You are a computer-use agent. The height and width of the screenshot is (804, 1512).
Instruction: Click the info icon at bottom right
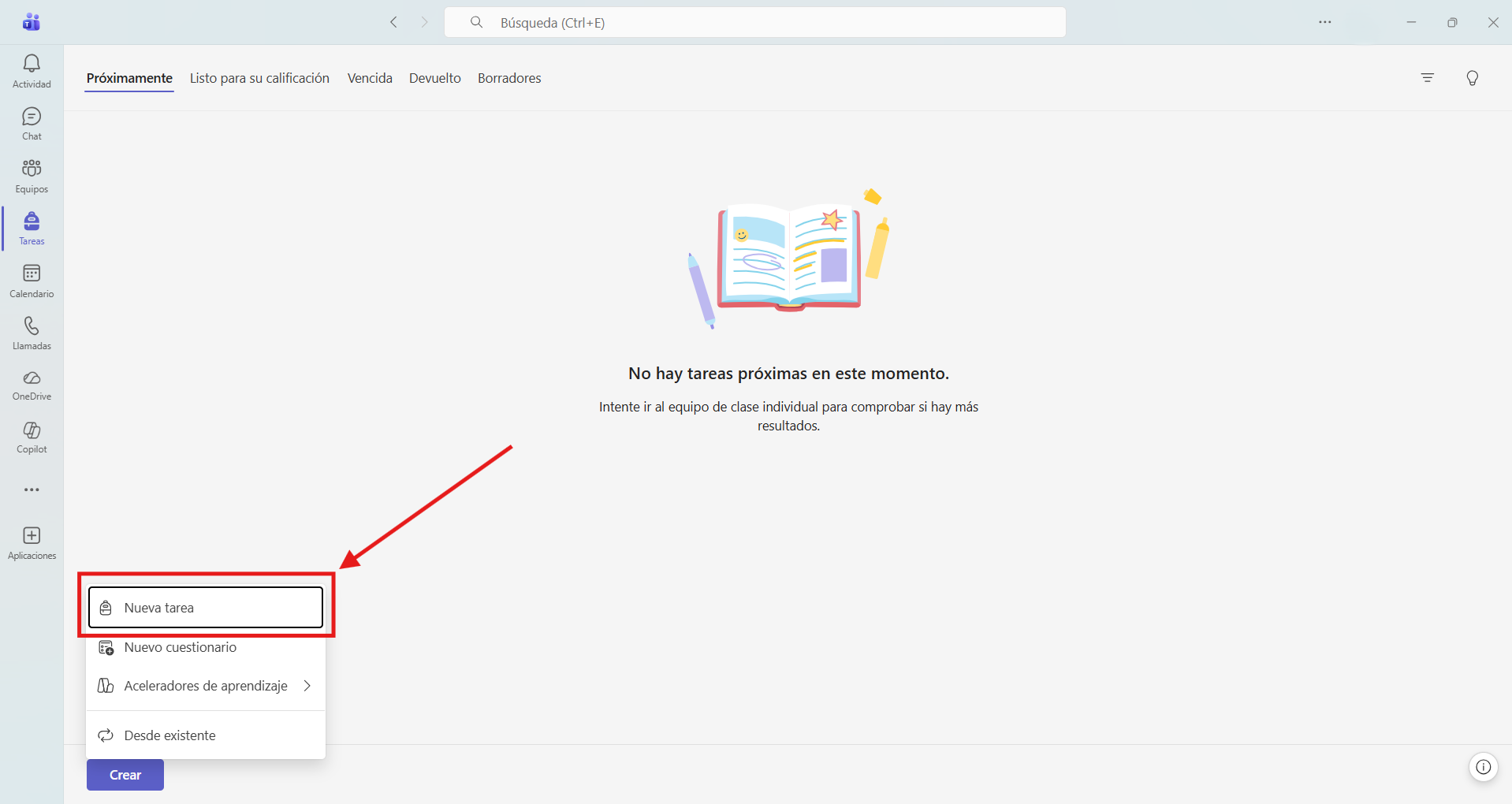click(1483, 766)
